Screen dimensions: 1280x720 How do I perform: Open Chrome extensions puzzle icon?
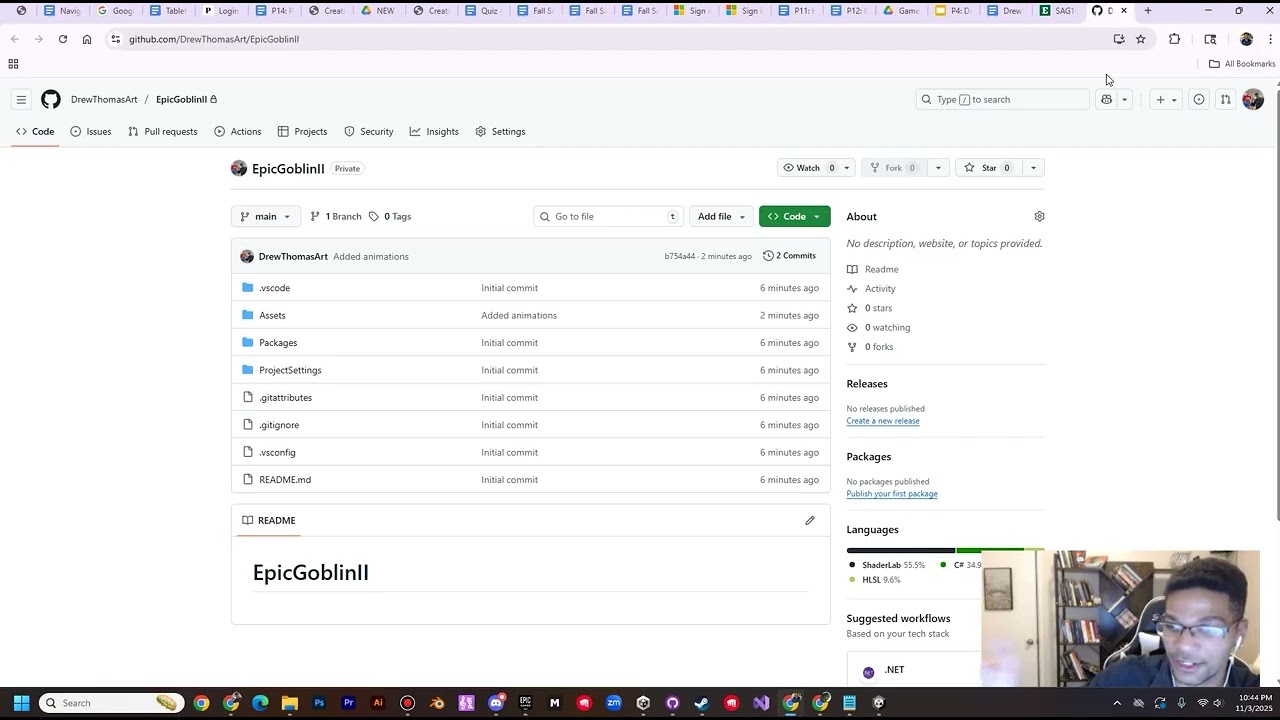tap(1174, 39)
